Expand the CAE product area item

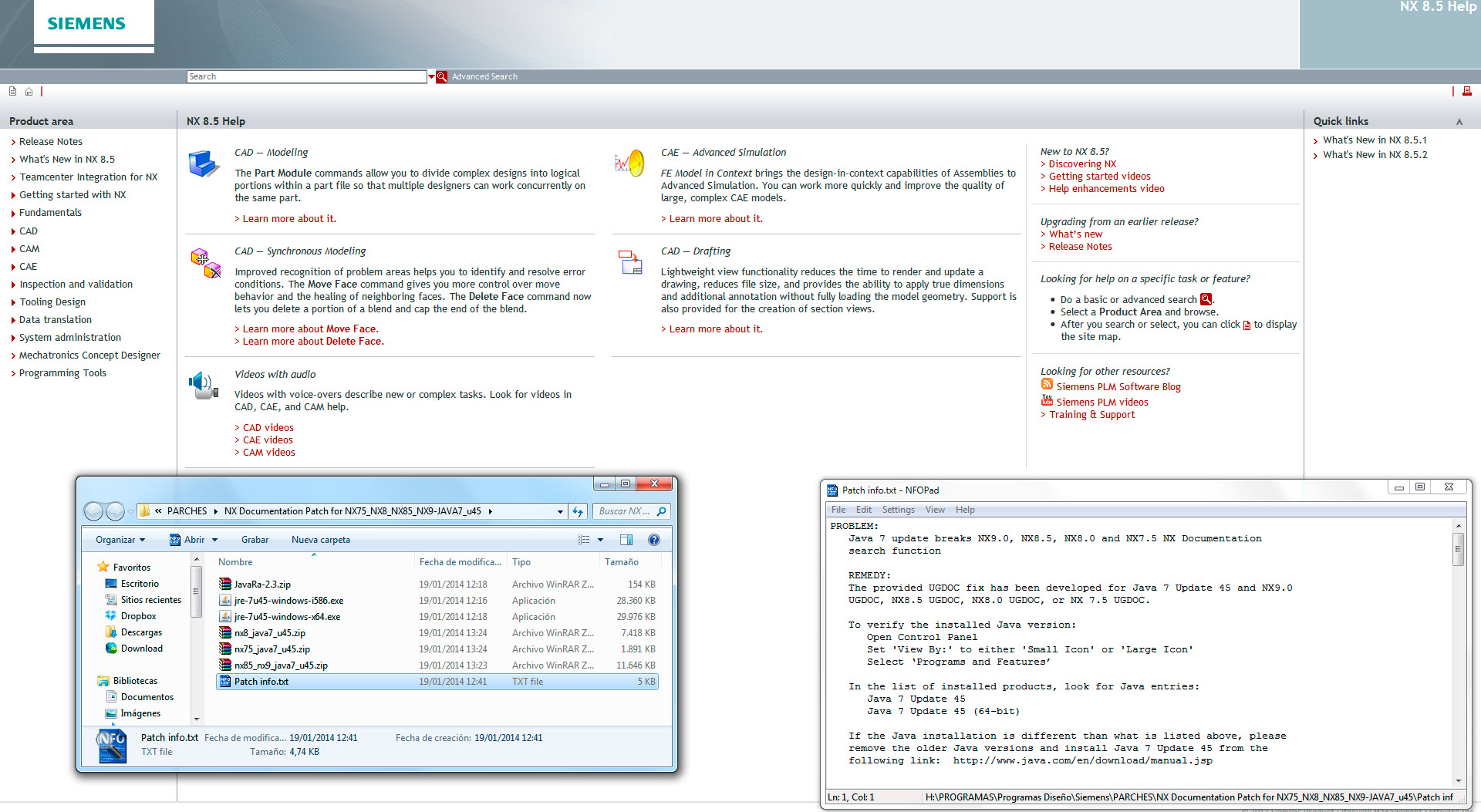pyautogui.click(x=28, y=266)
